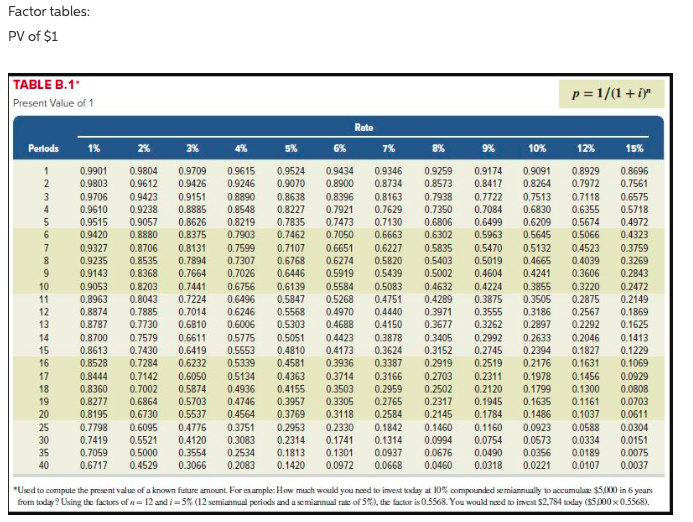Viewport: 693px width, 522px height.
Task: Select the 15% column header
Action: pyautogui.click(x=635, y=149)
